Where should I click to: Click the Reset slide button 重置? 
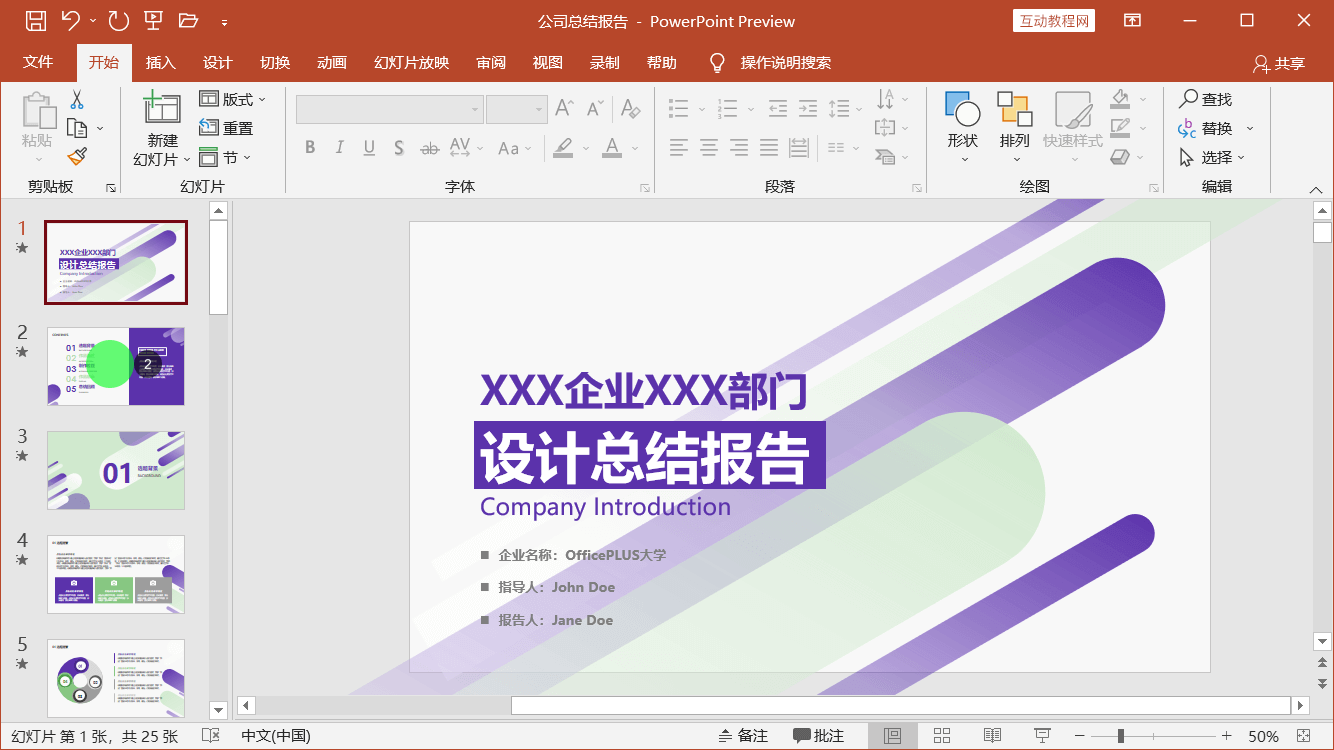tap(226, 128)
